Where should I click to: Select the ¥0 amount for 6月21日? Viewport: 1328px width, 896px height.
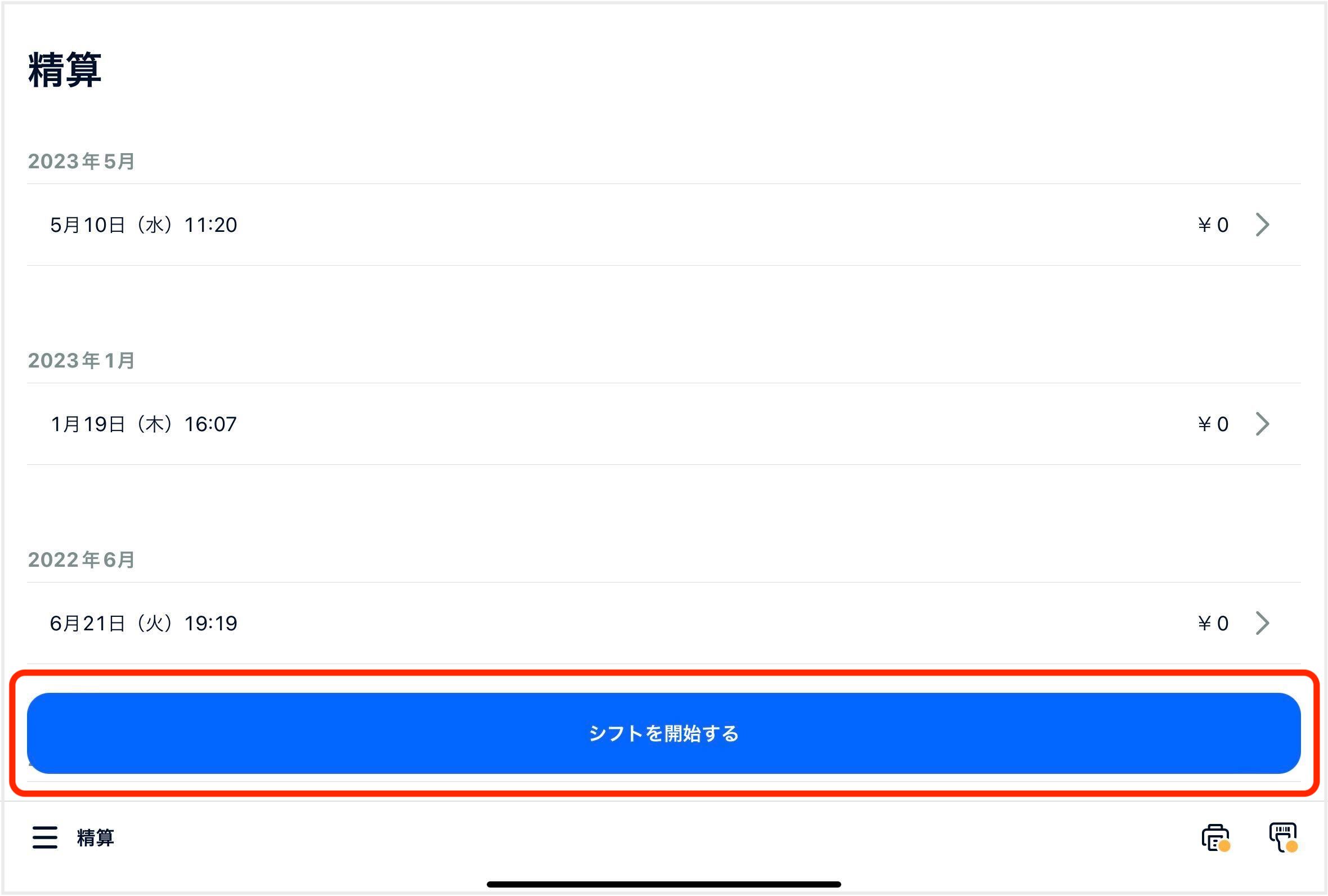click(1213, 624)
